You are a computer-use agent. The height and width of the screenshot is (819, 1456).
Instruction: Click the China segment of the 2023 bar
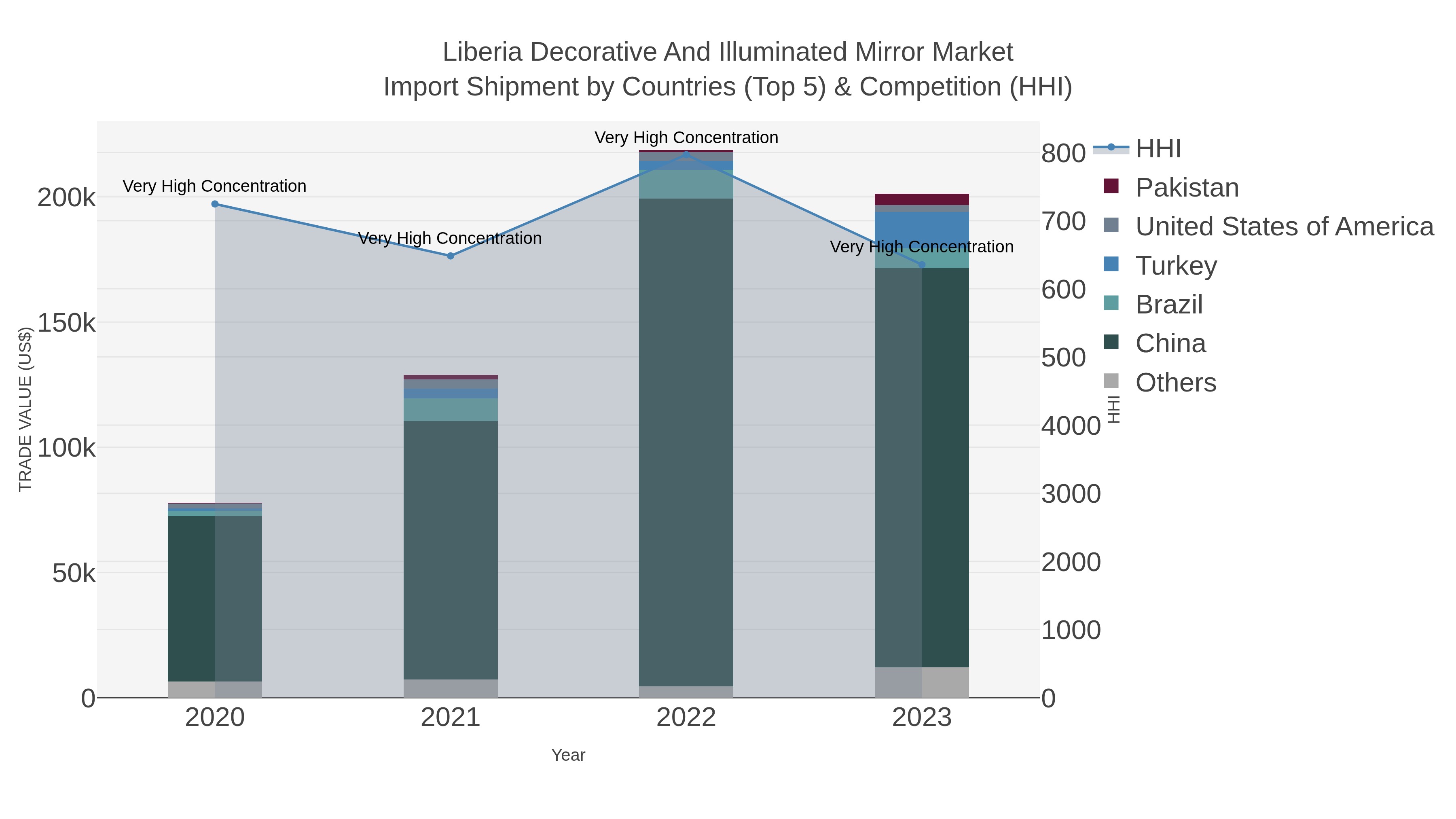coord(922,468)
